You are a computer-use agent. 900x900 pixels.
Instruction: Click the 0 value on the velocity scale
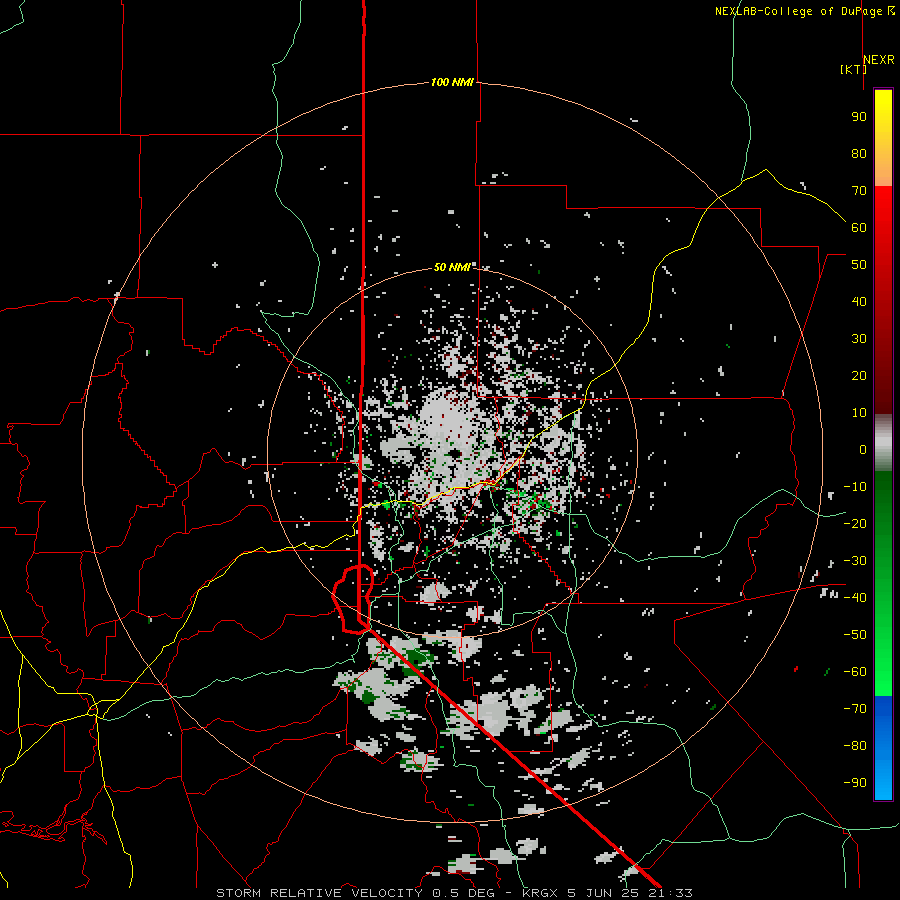click(863, 450)
